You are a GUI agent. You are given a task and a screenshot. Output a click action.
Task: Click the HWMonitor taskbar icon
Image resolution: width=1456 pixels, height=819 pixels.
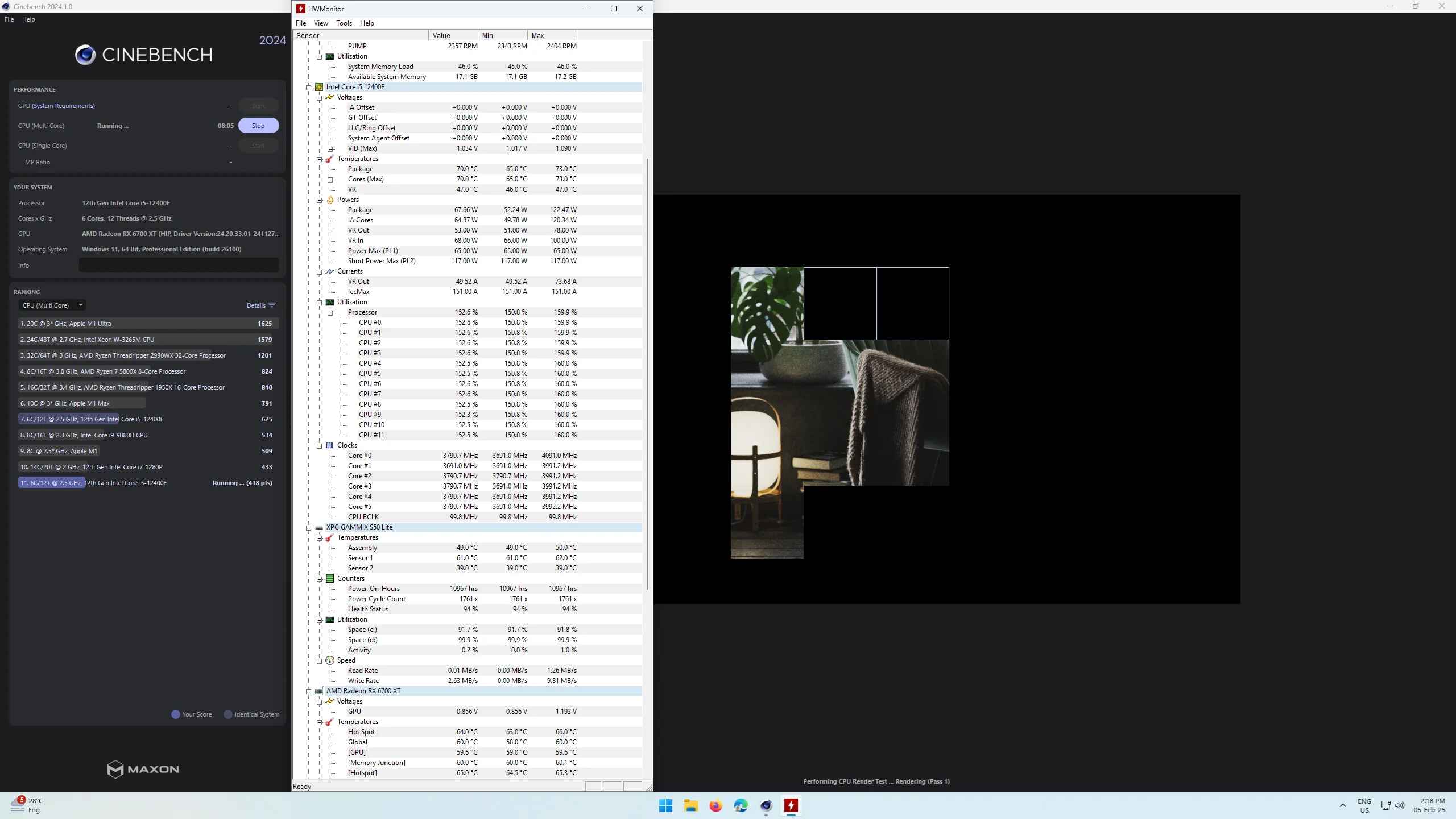tap(791, 805)
